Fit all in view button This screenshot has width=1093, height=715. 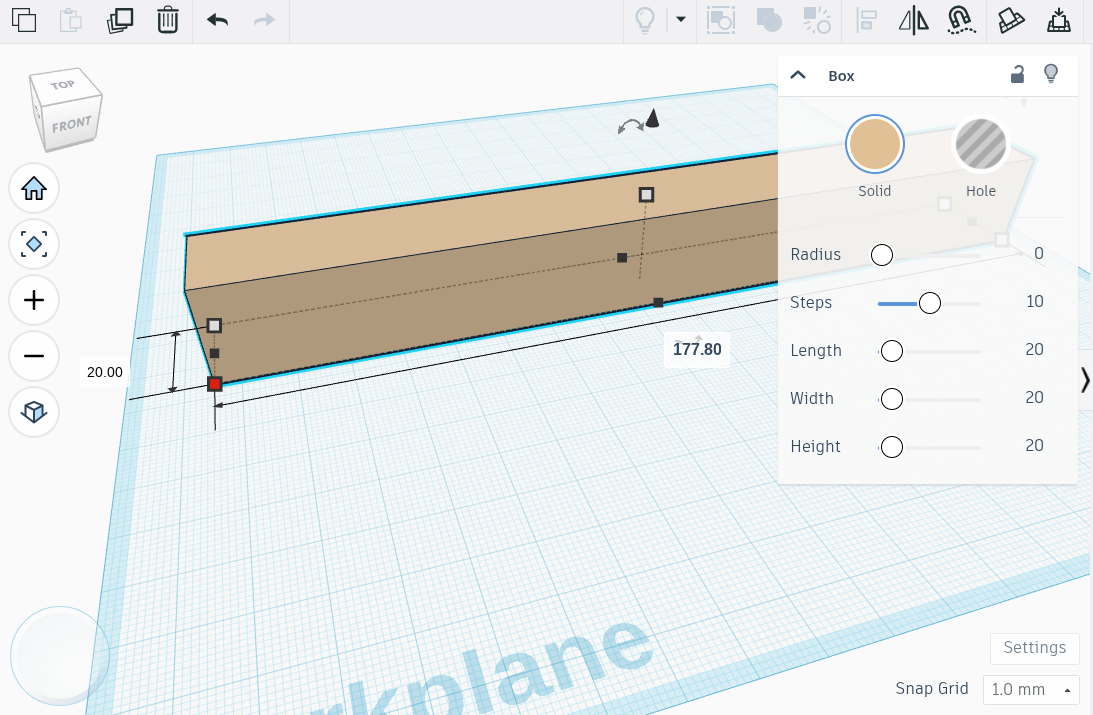click(x=34, y=244)
